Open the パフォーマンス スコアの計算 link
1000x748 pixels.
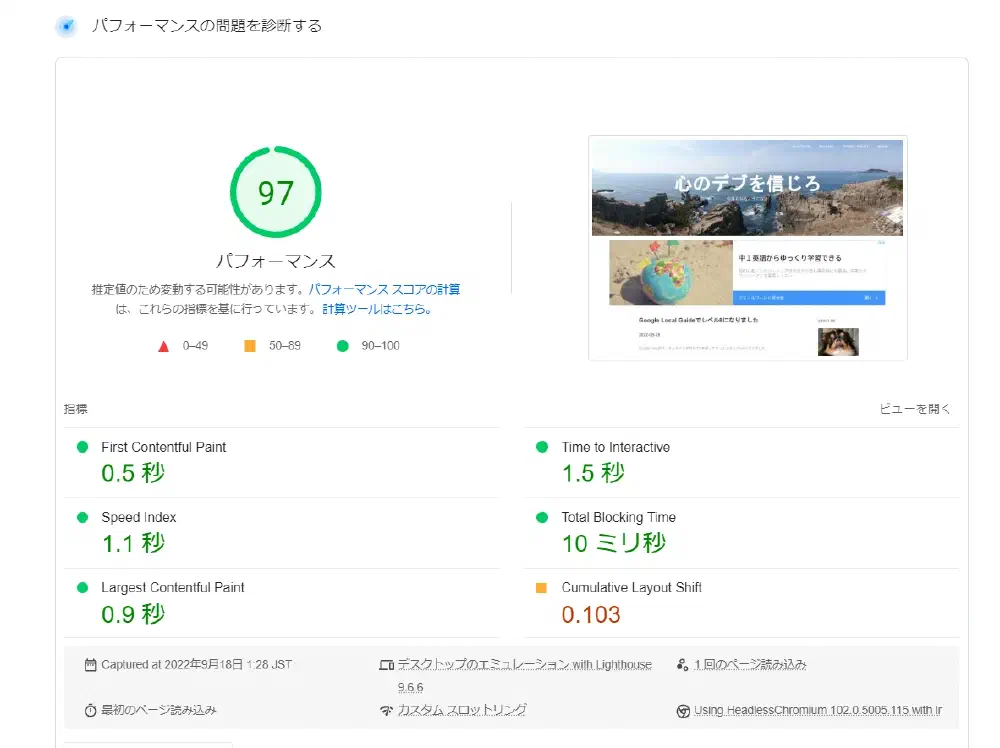(384, 290)
